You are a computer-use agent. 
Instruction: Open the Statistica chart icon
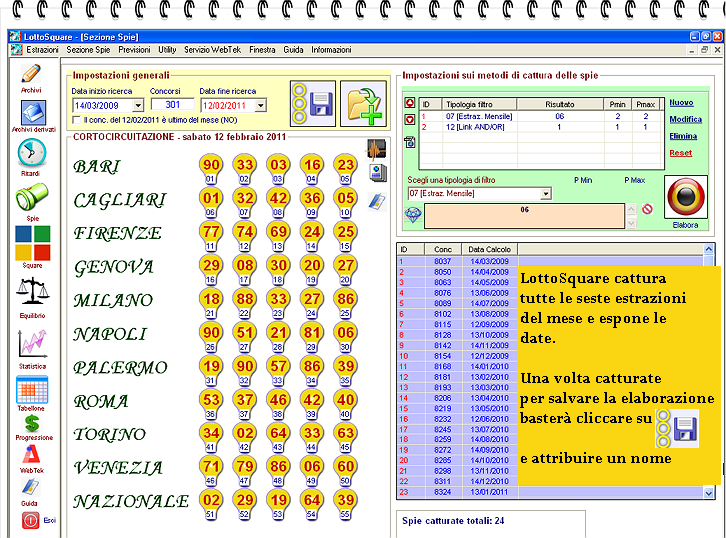pos(32,343)
